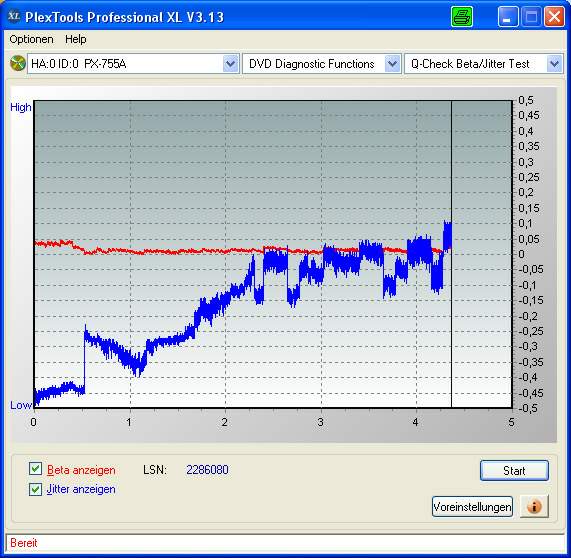Maximize the PlexTools window
The width and height of the screenshot is (571, 558).
(531, 17)
